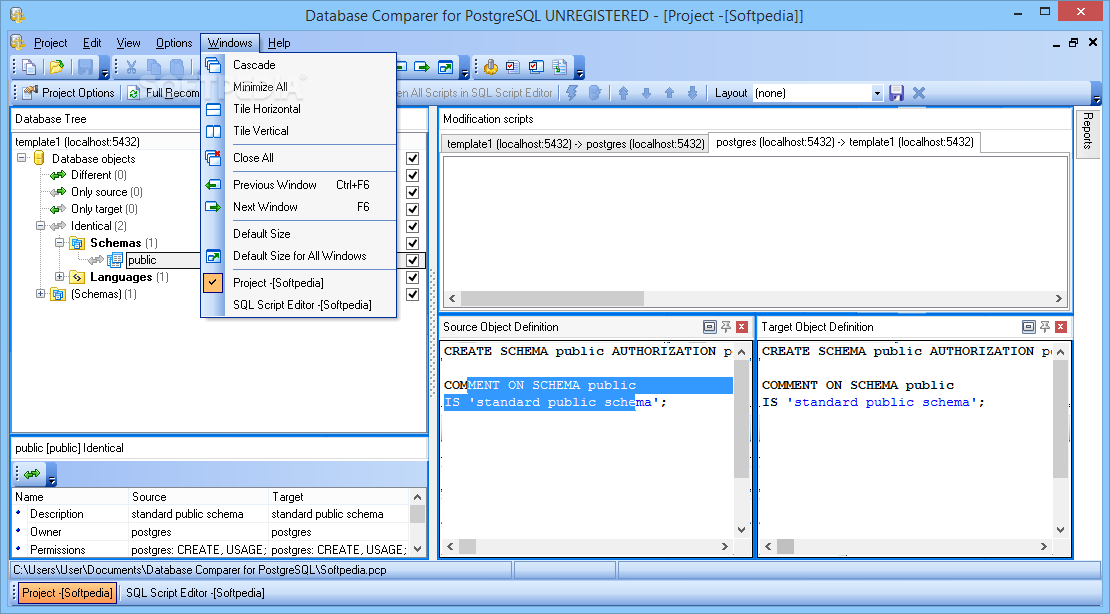Image resolution: width=1110 pixels, height=614 pixels.
Task: Select Default Size for All Windows
Action: 299,256
